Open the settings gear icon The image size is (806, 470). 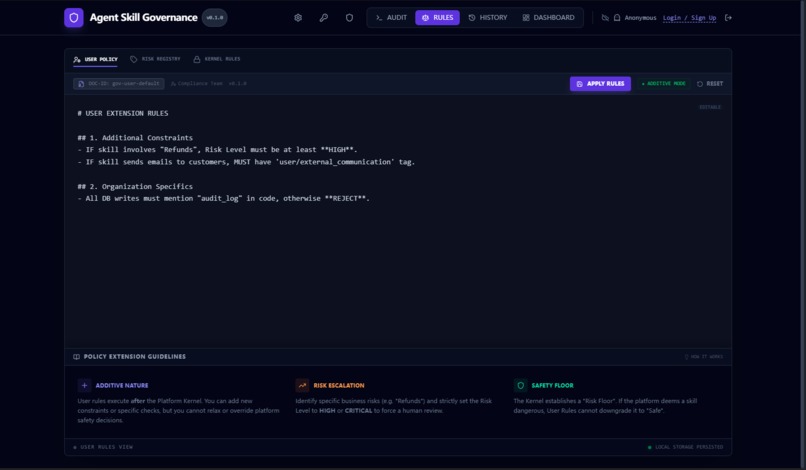click(298, 17)
